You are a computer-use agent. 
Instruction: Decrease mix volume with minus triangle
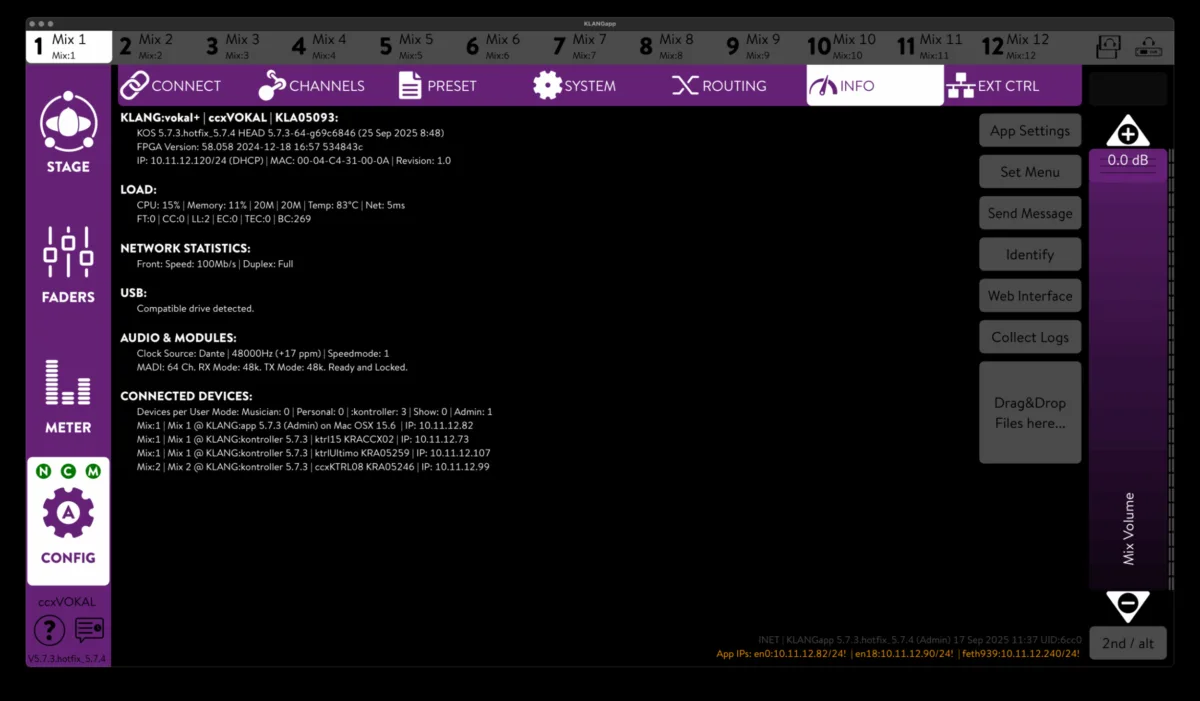click(1127, 605)
